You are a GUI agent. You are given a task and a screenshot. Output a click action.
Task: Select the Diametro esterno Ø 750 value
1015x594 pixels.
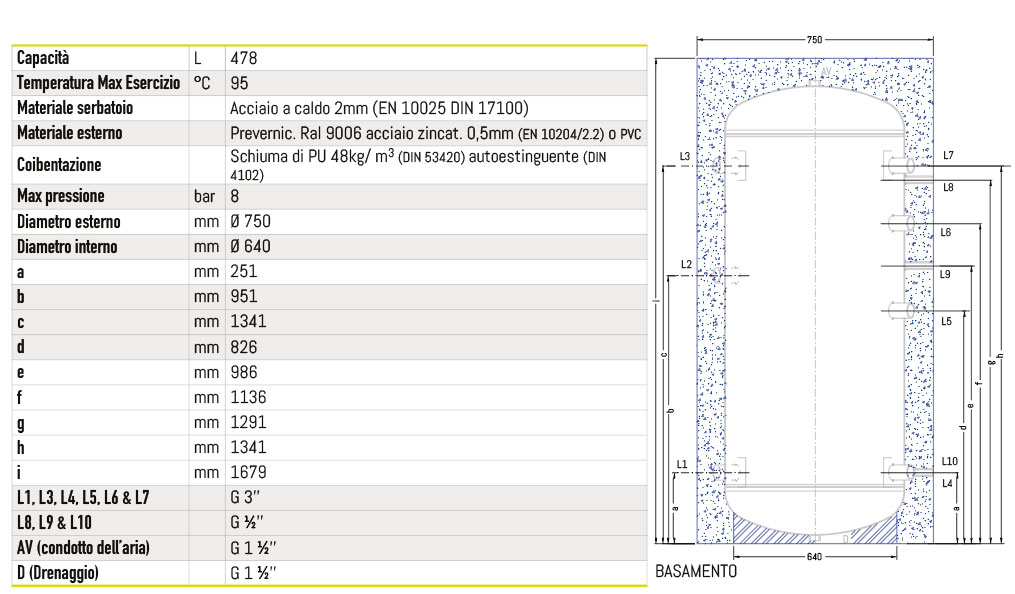250,222
